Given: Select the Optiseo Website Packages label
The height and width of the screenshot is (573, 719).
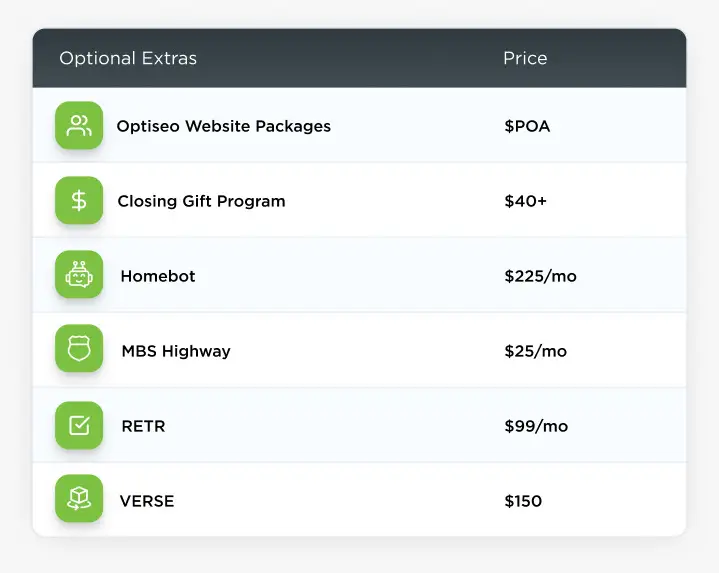Looking at the screenshot, I should [223, 126].
